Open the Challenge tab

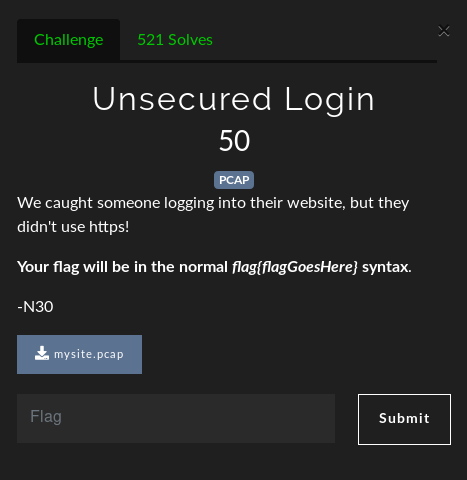point(68,40)
